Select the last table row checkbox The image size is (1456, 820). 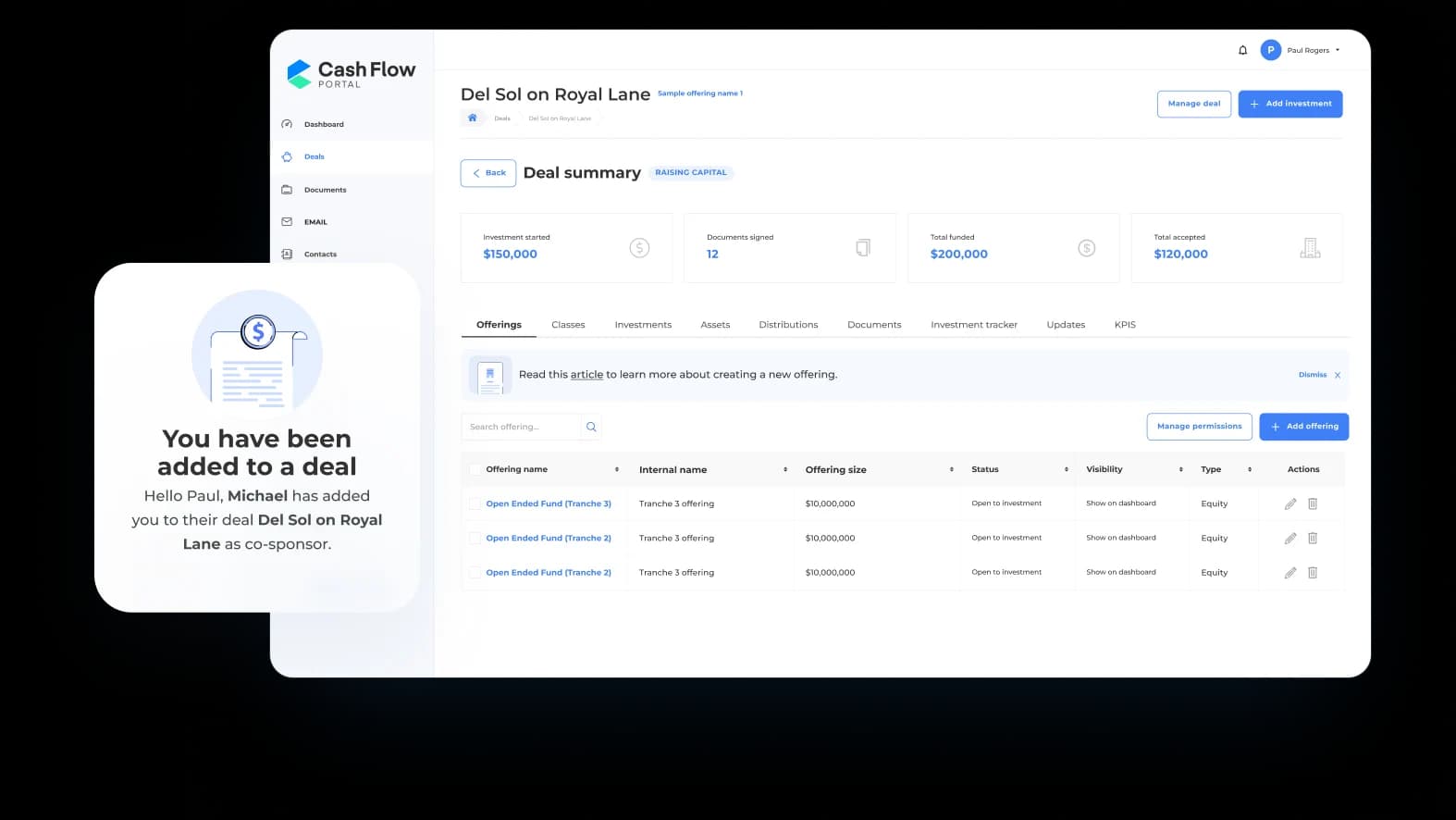[475, 573]
